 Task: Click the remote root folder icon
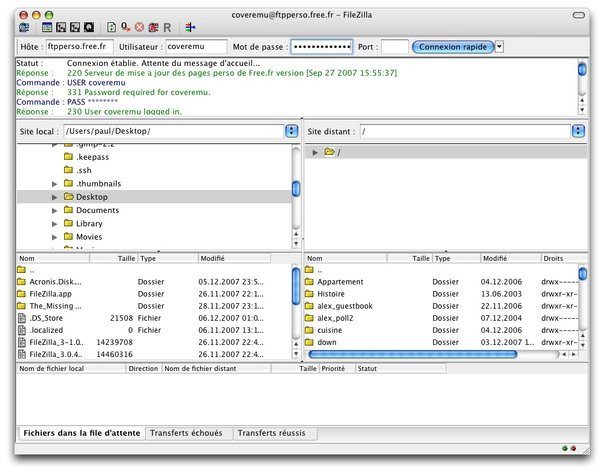329,152
